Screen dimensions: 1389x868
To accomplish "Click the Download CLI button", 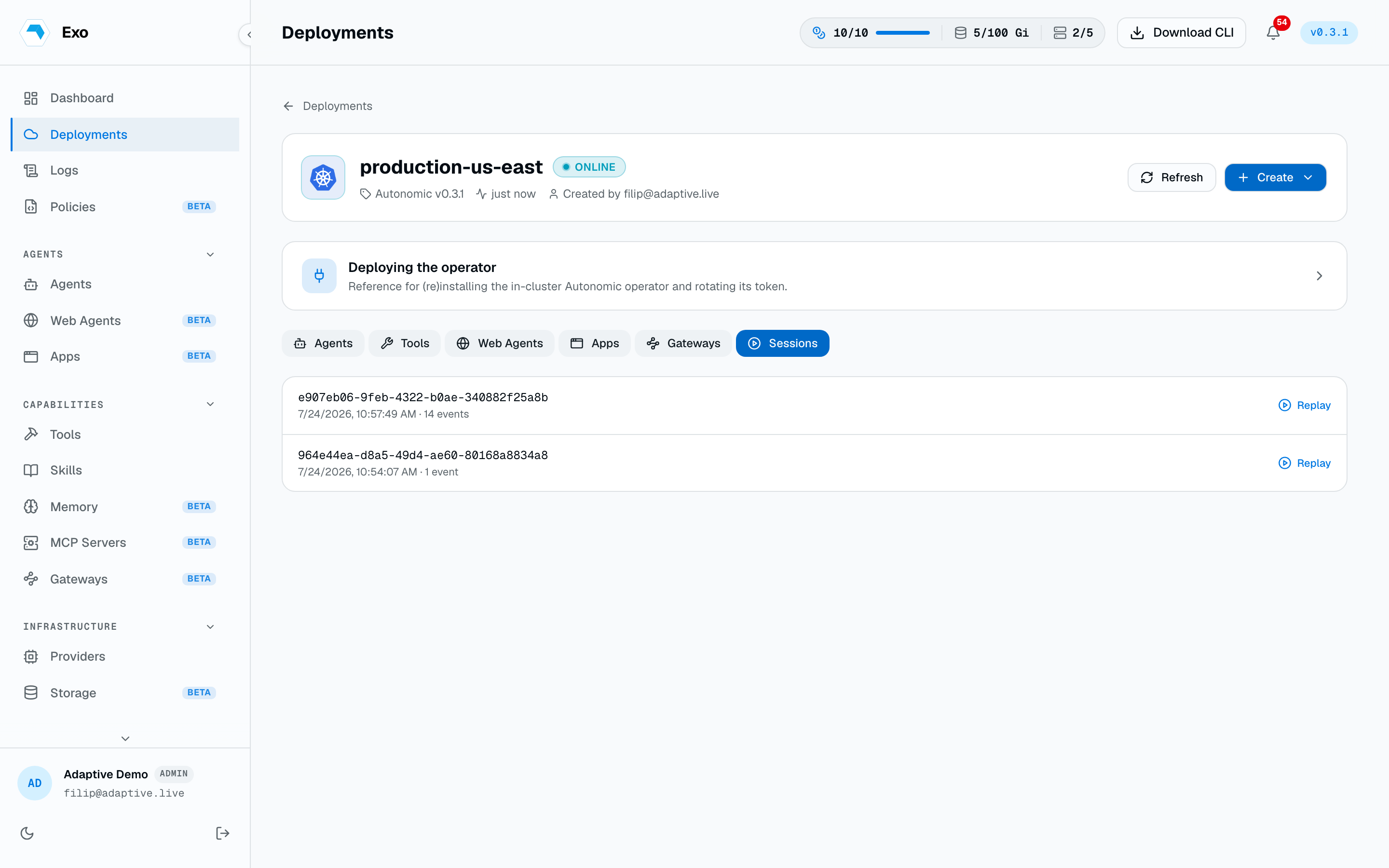I will 1181,33.
